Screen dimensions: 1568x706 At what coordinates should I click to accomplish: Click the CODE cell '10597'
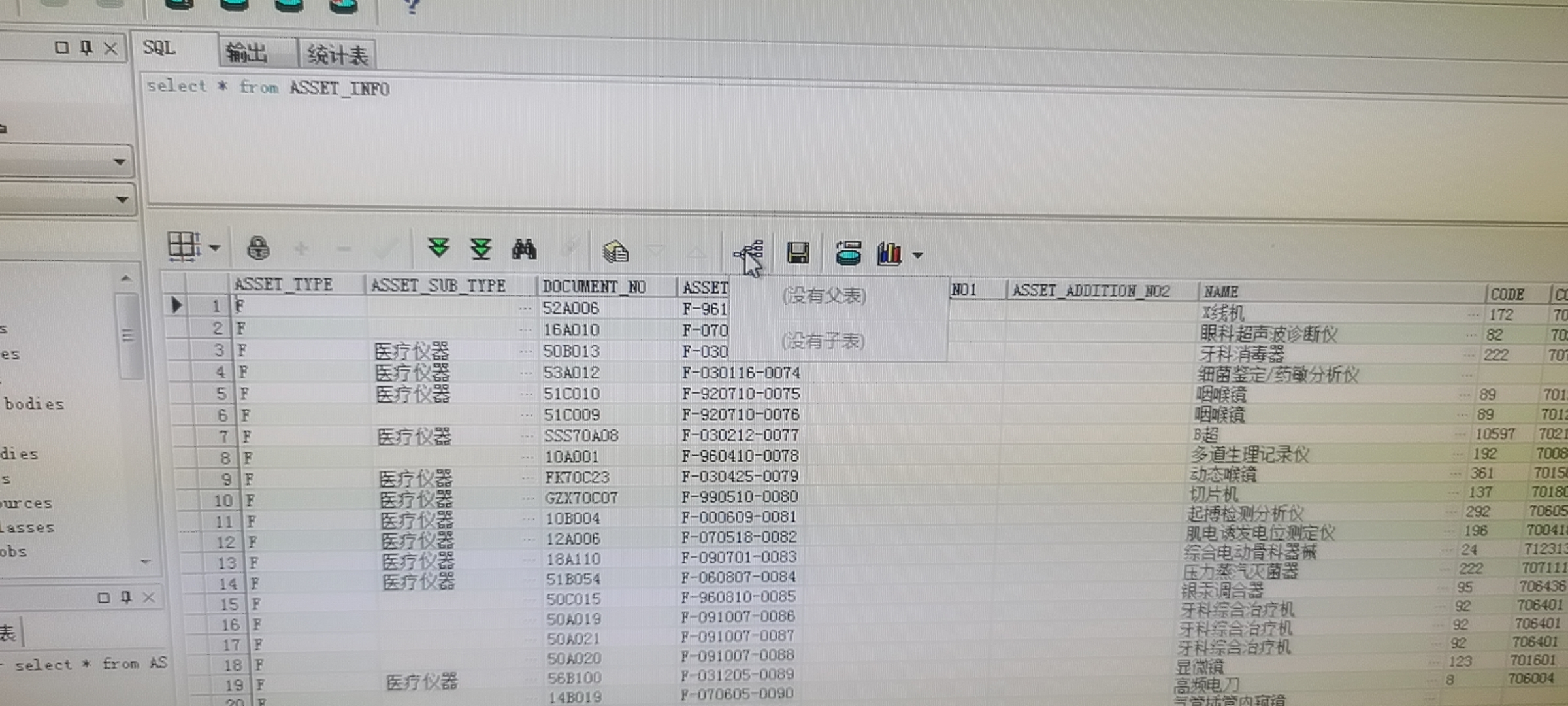(x=1495, y=434)
